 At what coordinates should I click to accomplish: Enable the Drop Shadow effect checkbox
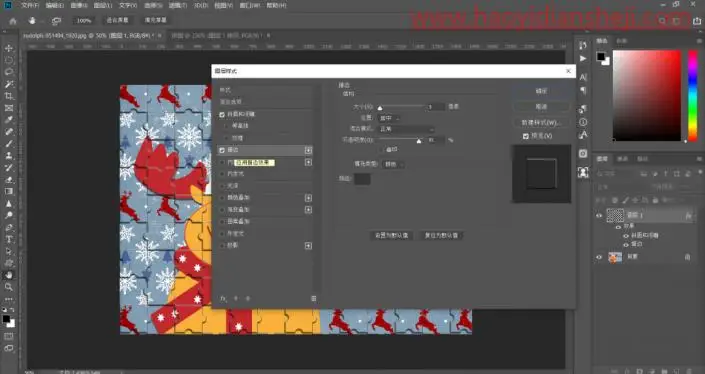[x=222, y=245]
